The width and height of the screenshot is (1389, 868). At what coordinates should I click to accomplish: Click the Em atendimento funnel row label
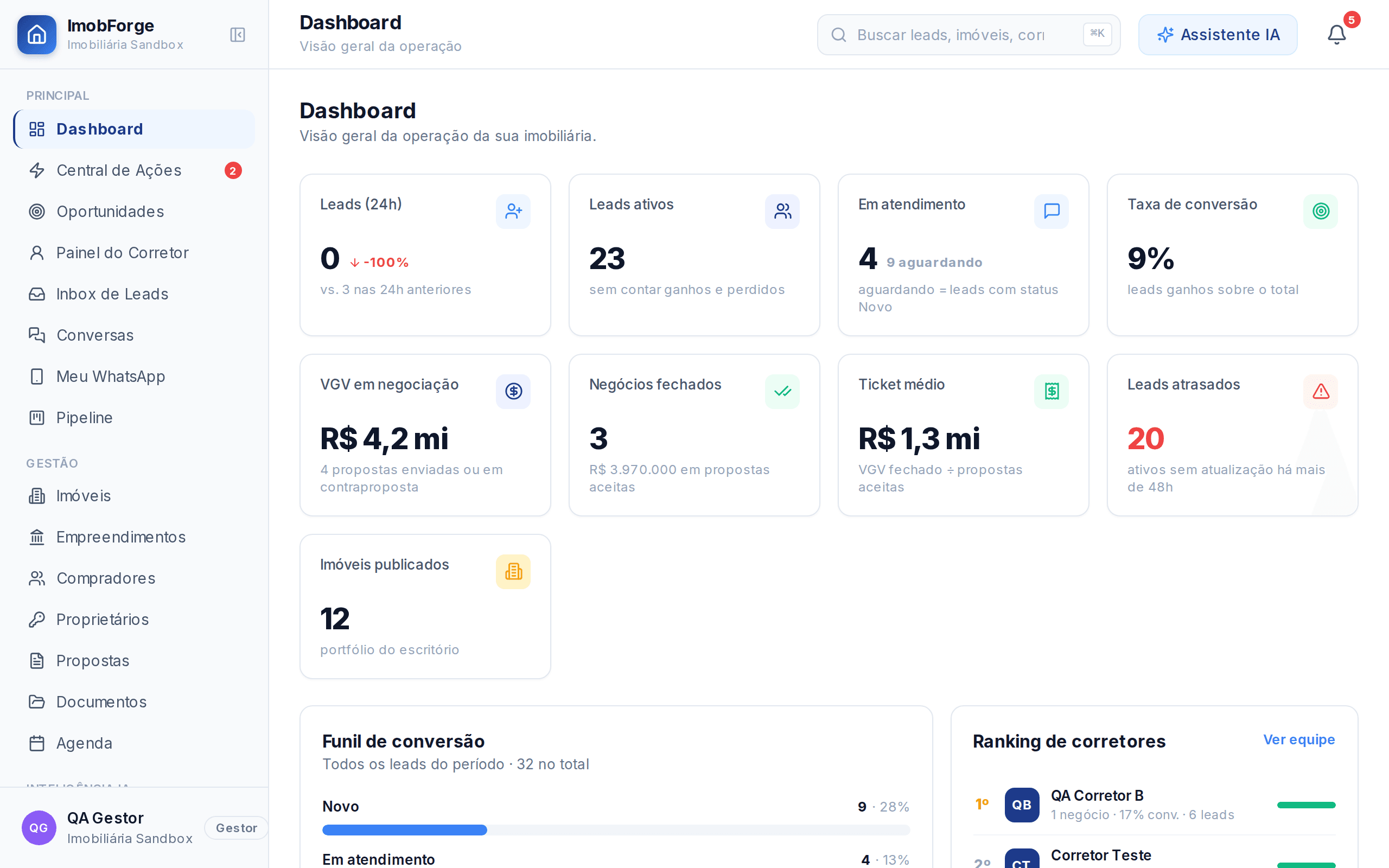pos(379,859)
